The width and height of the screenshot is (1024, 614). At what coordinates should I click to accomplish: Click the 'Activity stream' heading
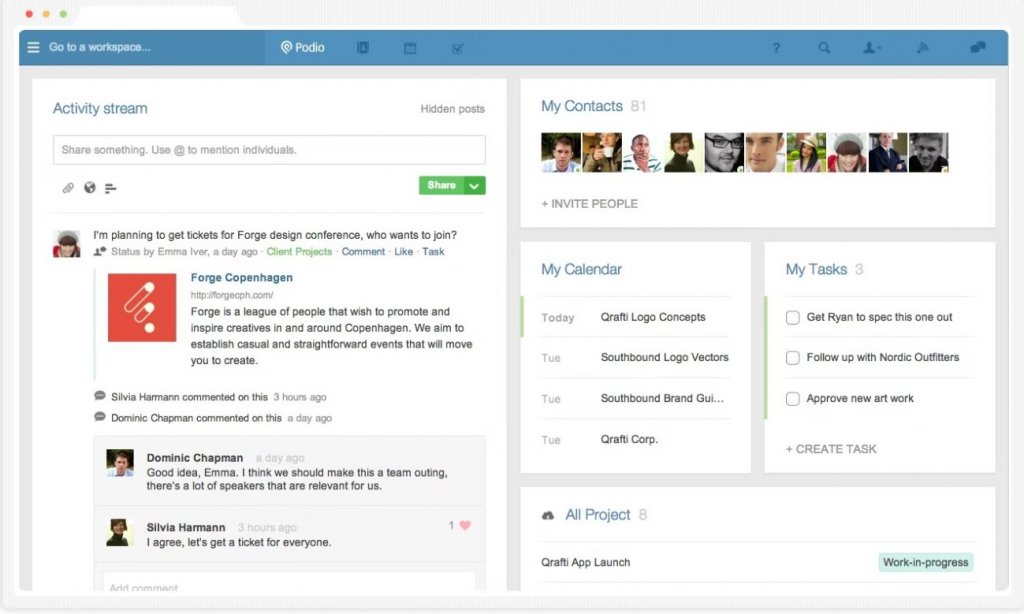pos(100,108)
